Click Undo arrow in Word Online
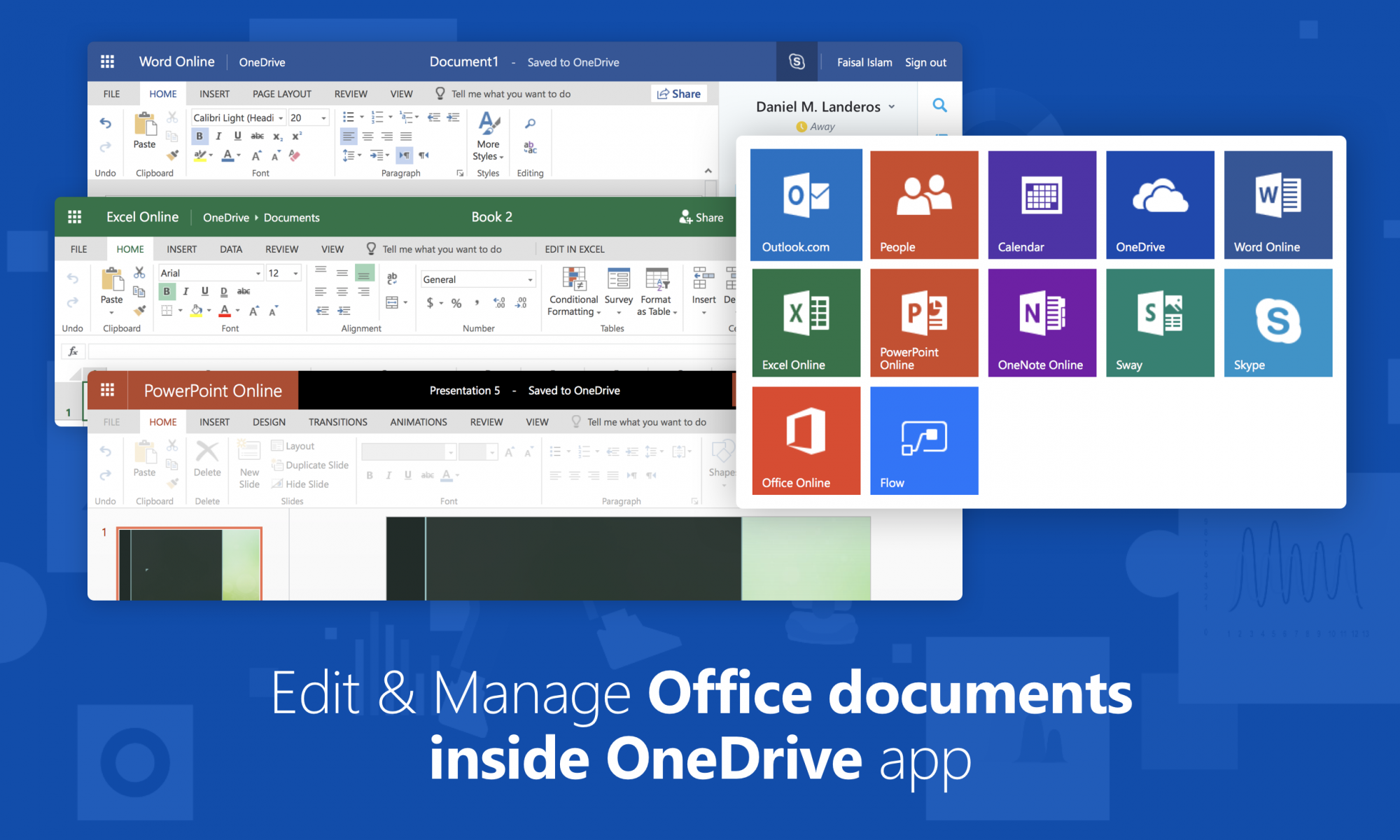The image size is (1400, 840). pos(105,123)
